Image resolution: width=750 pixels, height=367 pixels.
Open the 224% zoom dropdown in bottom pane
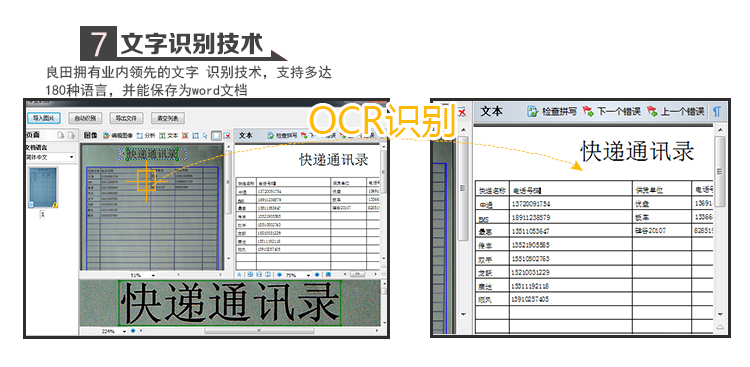115,331
